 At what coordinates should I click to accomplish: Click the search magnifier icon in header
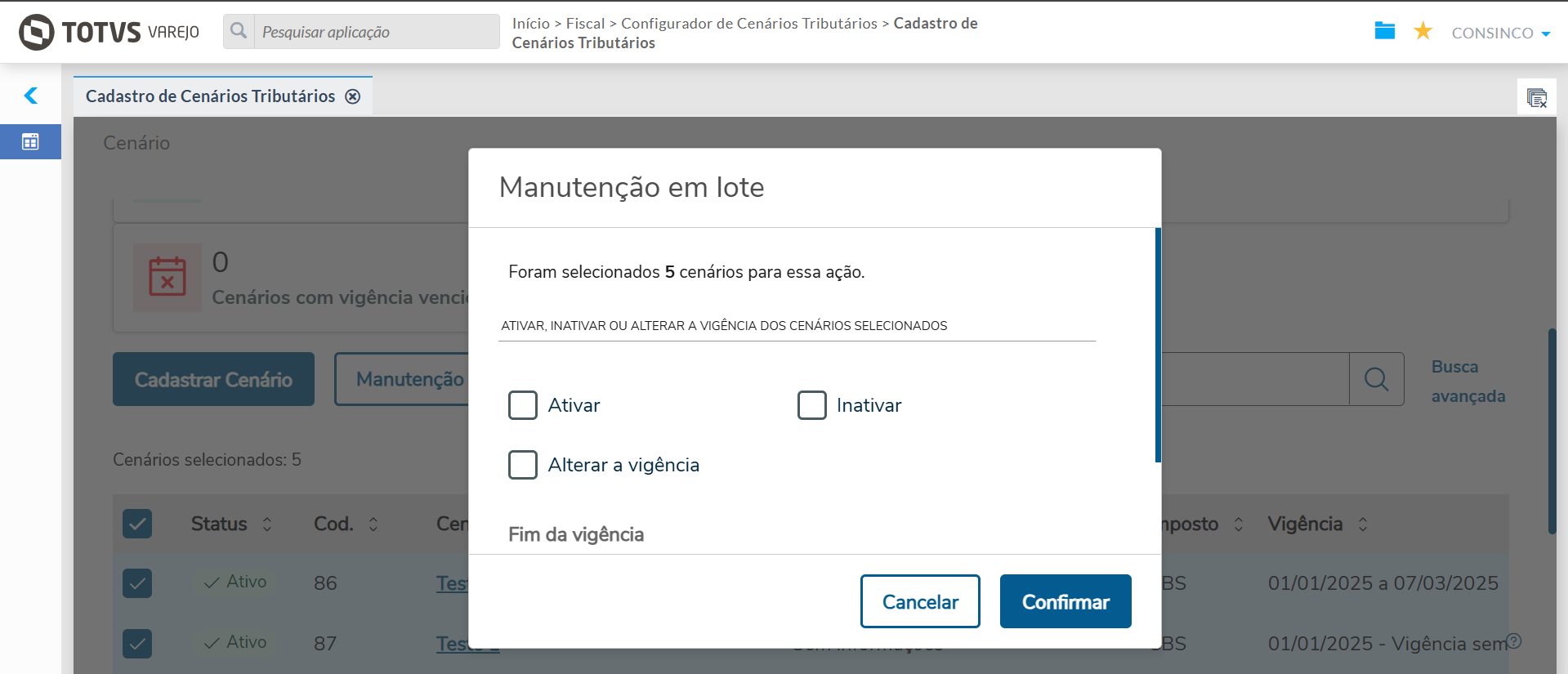pyautogui.click(x=239, y=31)
